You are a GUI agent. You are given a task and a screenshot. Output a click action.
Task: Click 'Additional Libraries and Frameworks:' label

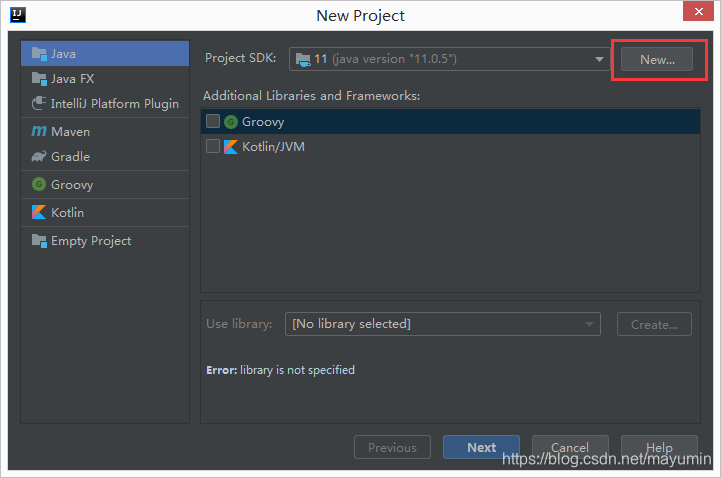[312, 96]
